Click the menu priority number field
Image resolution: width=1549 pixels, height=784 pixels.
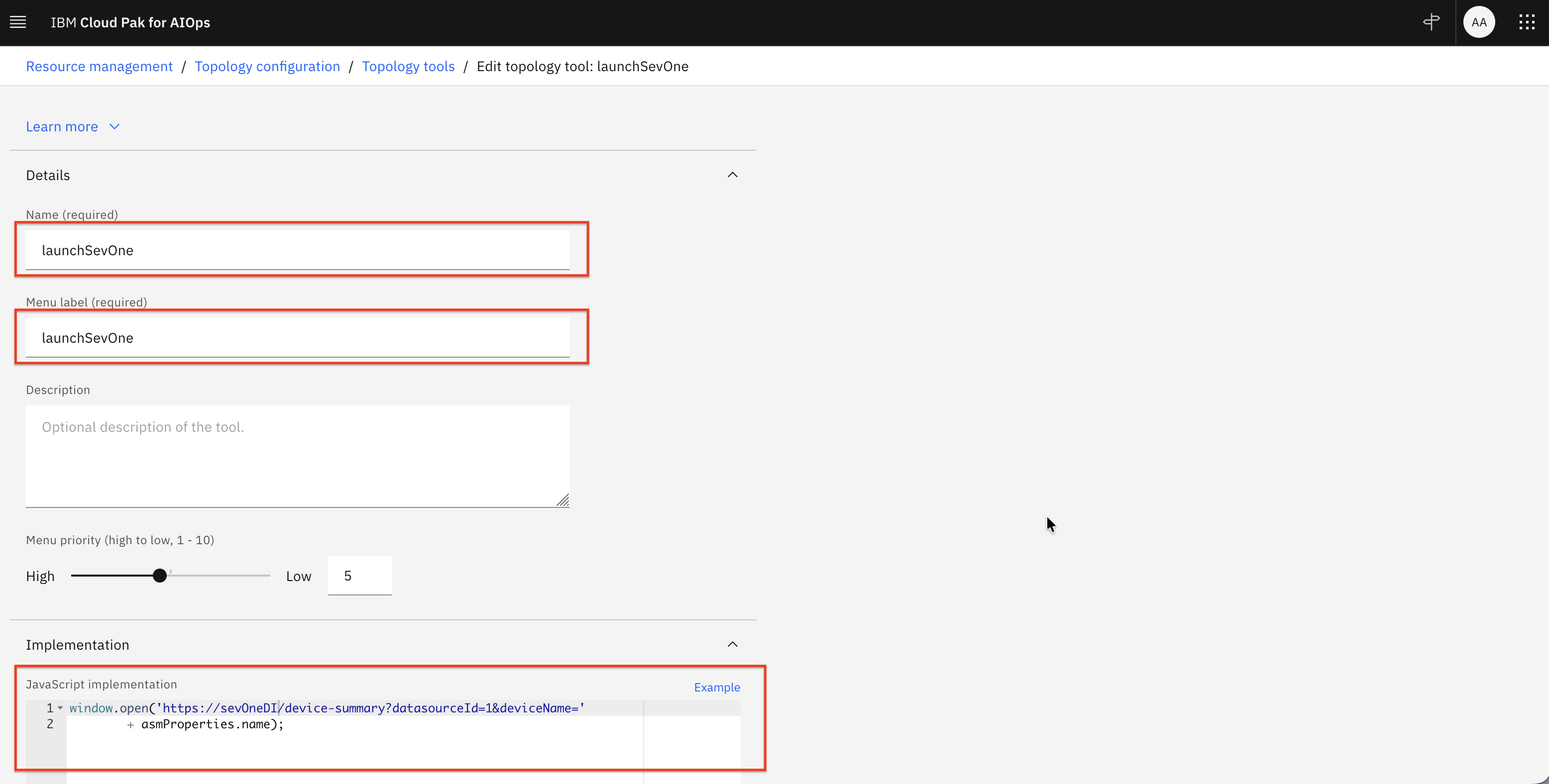coord(359,576)
